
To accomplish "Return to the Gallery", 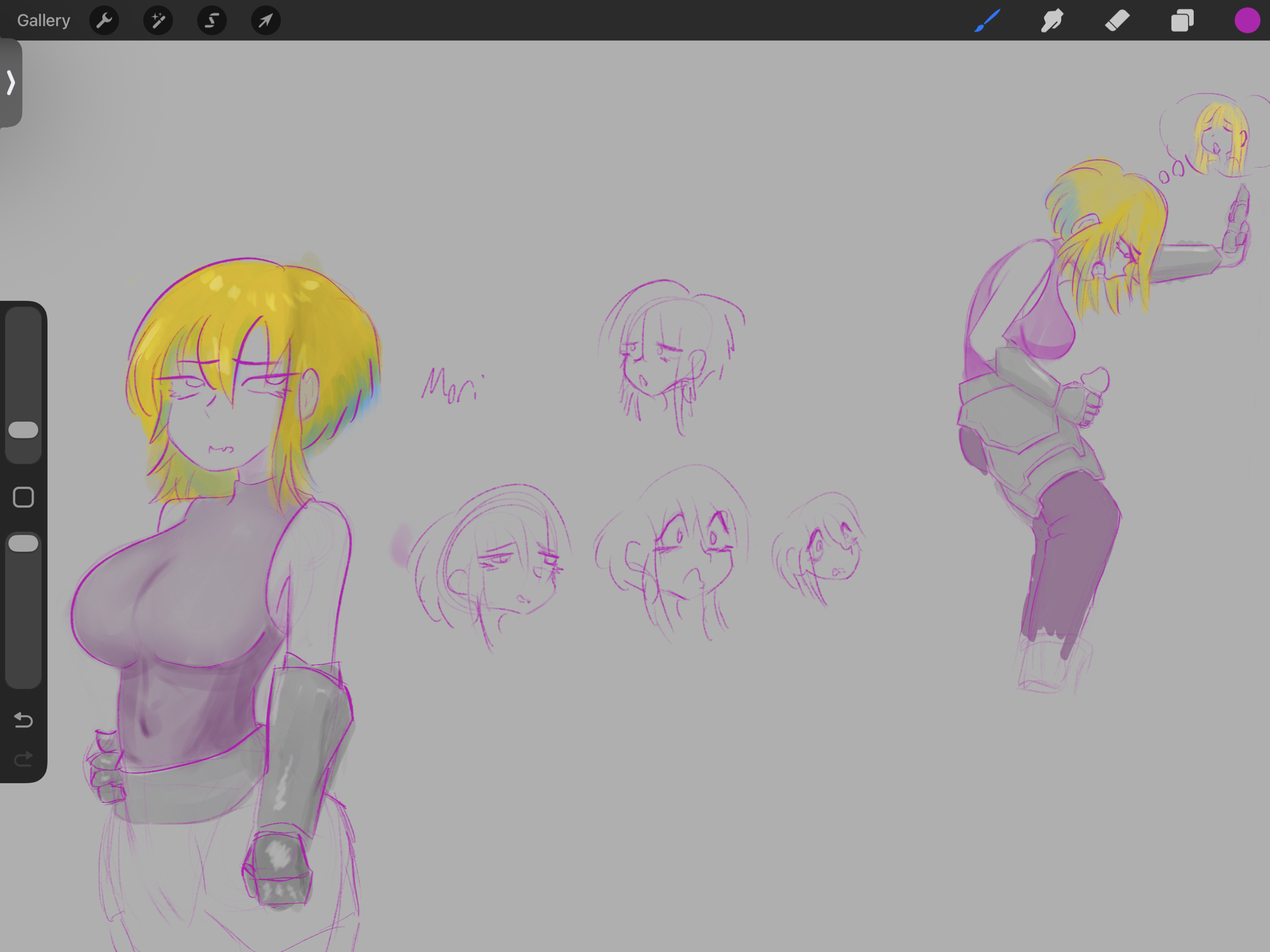I will click(x=43, y=21).
